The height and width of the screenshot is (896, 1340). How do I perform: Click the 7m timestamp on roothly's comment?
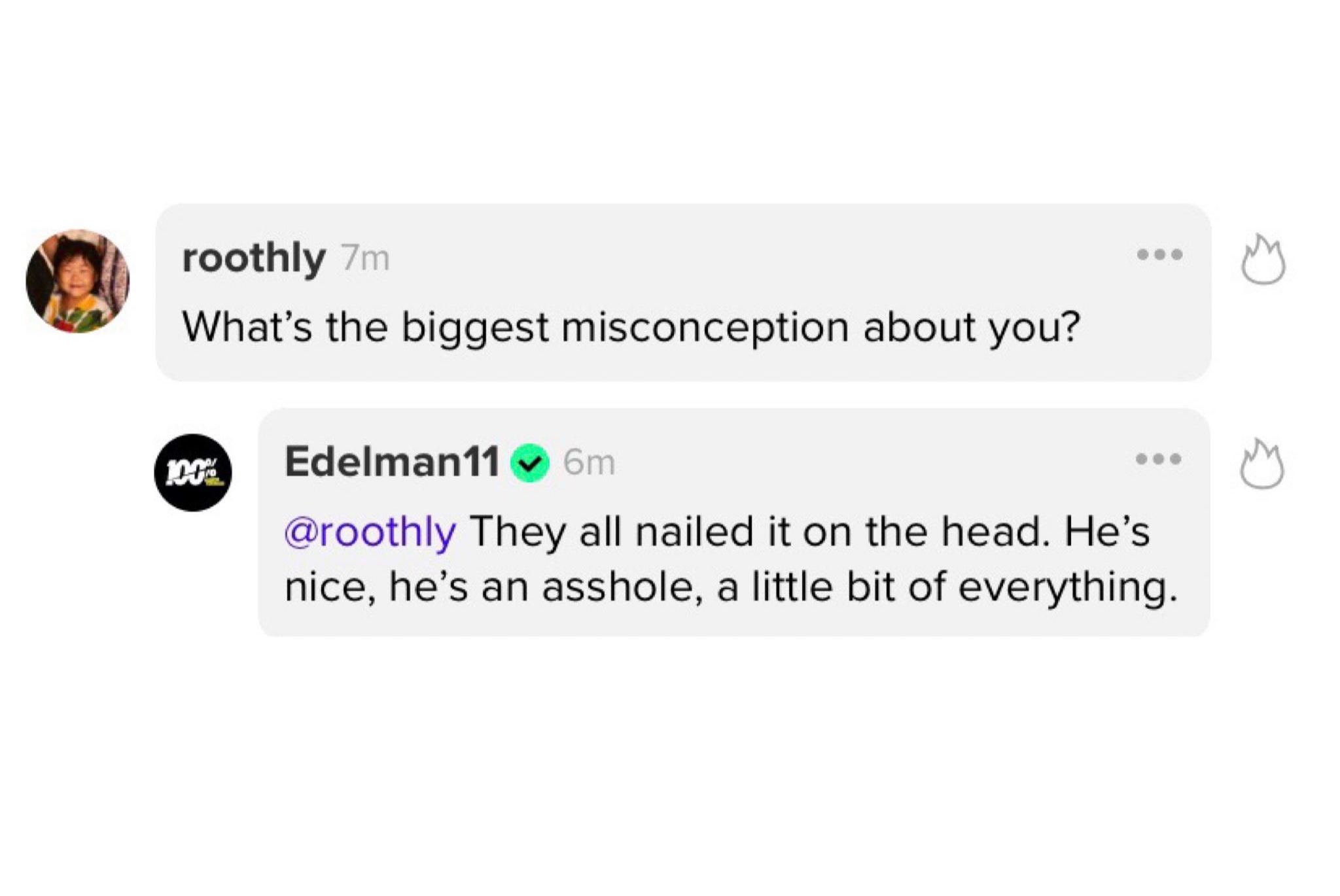(x=364, y=259)
